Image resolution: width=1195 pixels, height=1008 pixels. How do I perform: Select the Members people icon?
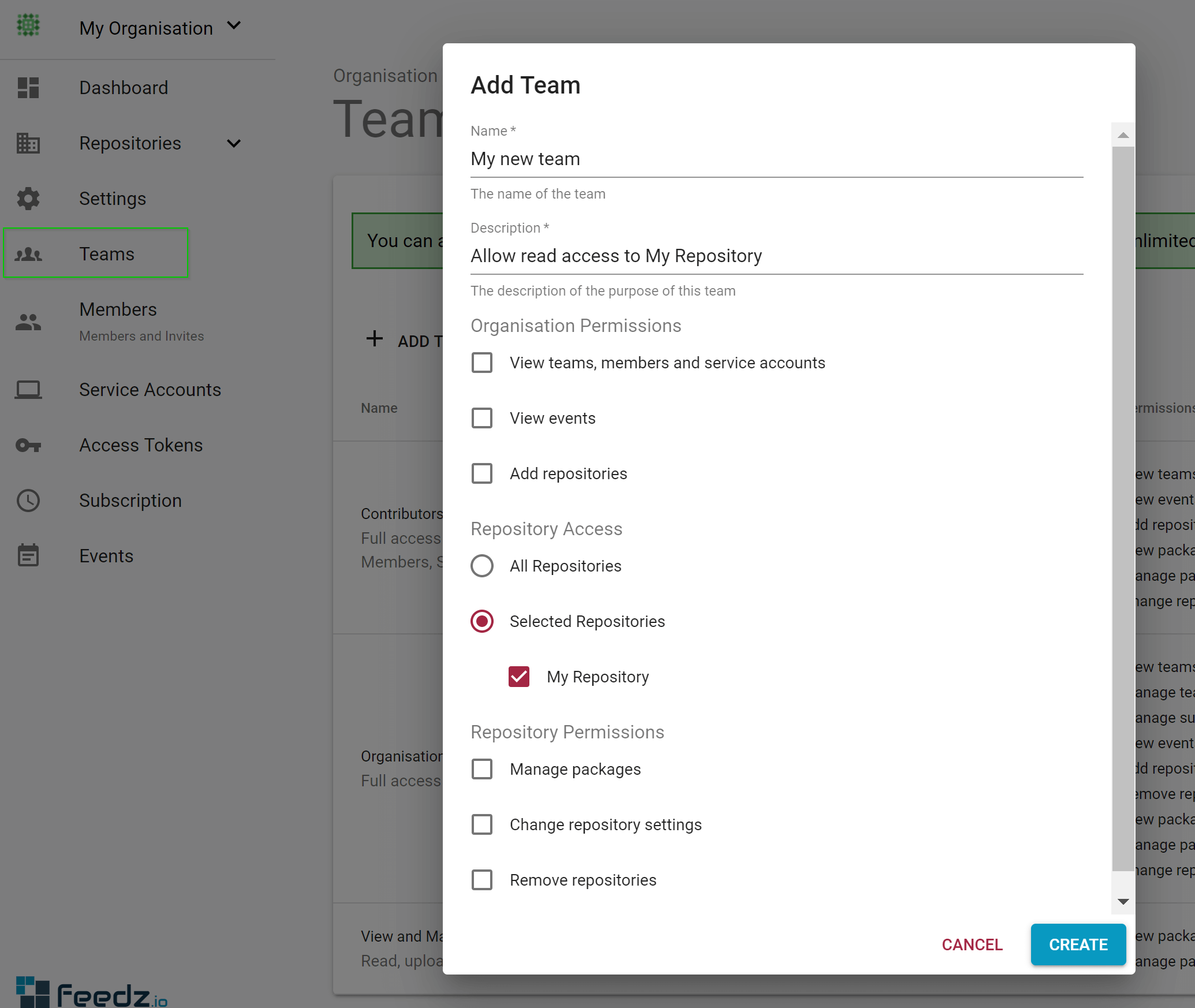pyautogui.click(x=28, y=322)
